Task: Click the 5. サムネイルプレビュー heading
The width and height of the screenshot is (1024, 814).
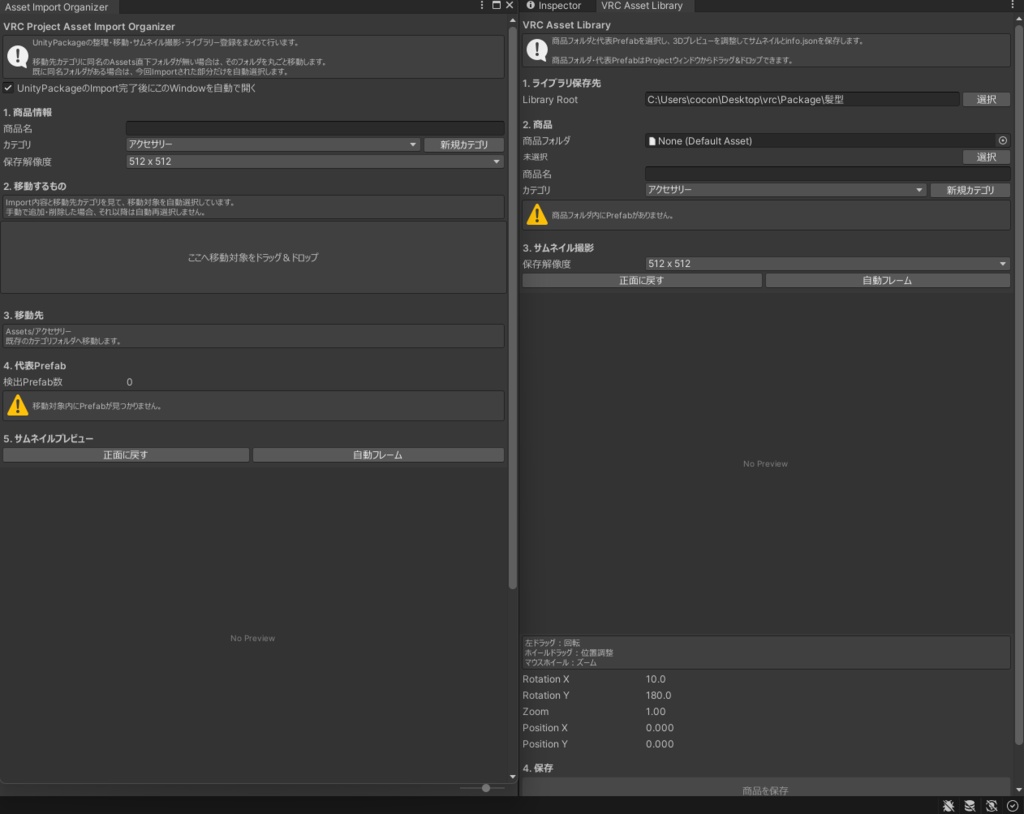Action: [x=48, y=438]
